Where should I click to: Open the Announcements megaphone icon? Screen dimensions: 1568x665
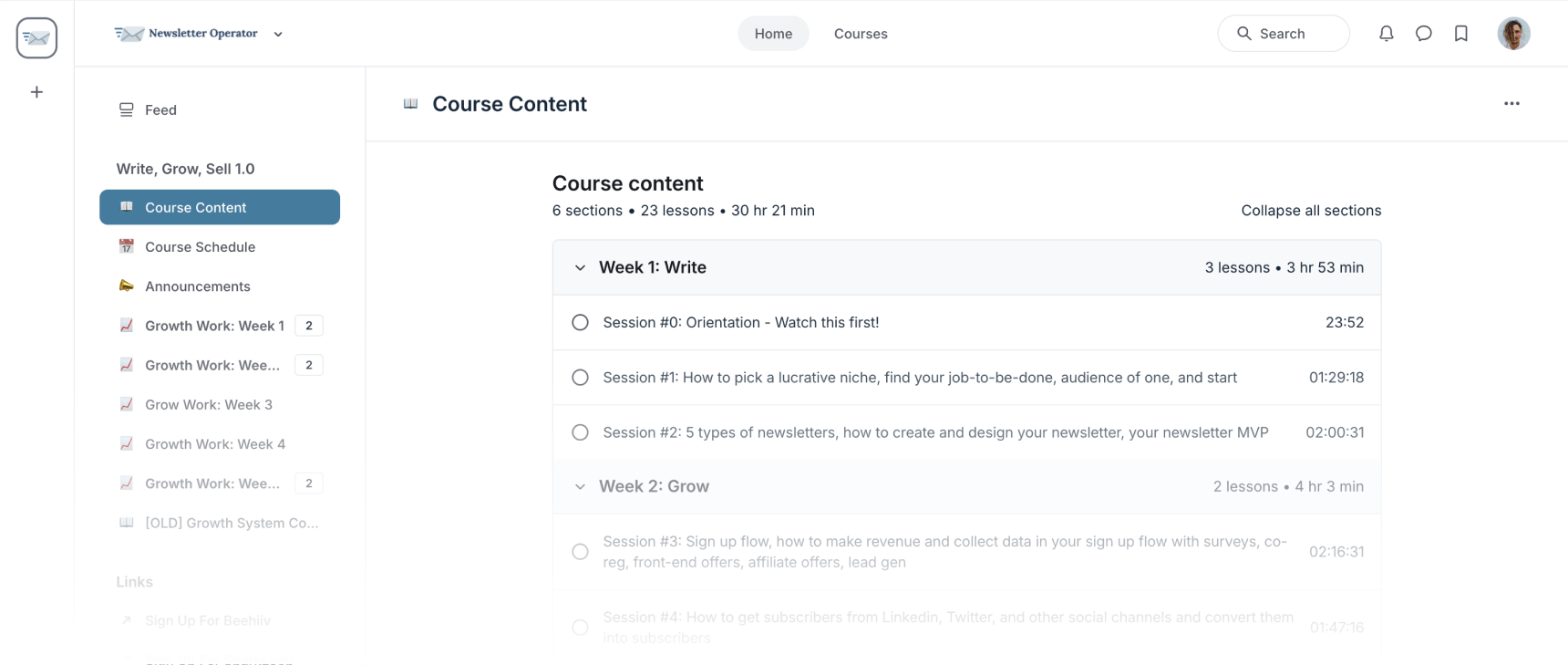[127, 286]
